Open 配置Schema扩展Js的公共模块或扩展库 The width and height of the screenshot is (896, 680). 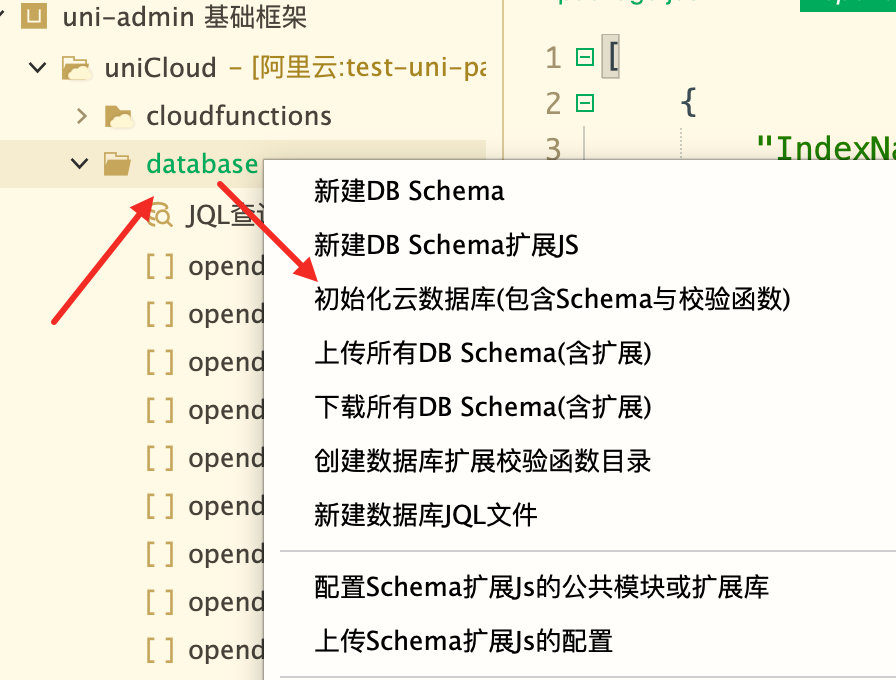pyautogui.click(x=541, y=587)
